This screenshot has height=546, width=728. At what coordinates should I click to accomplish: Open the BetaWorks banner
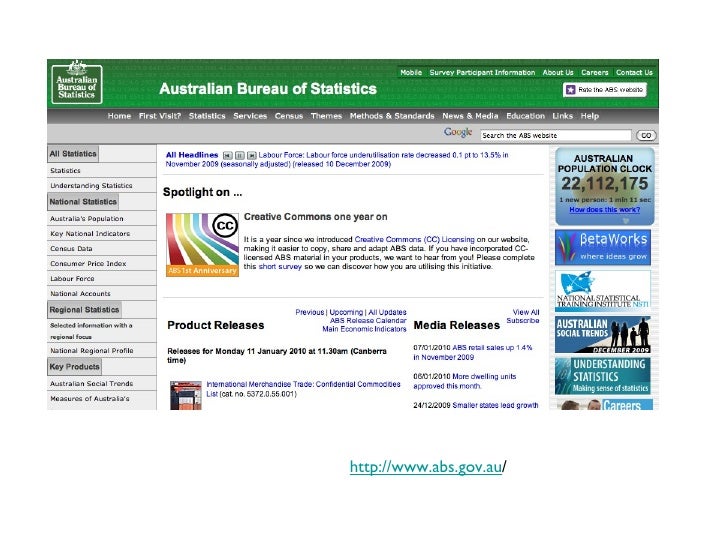(x=603, y=247)
